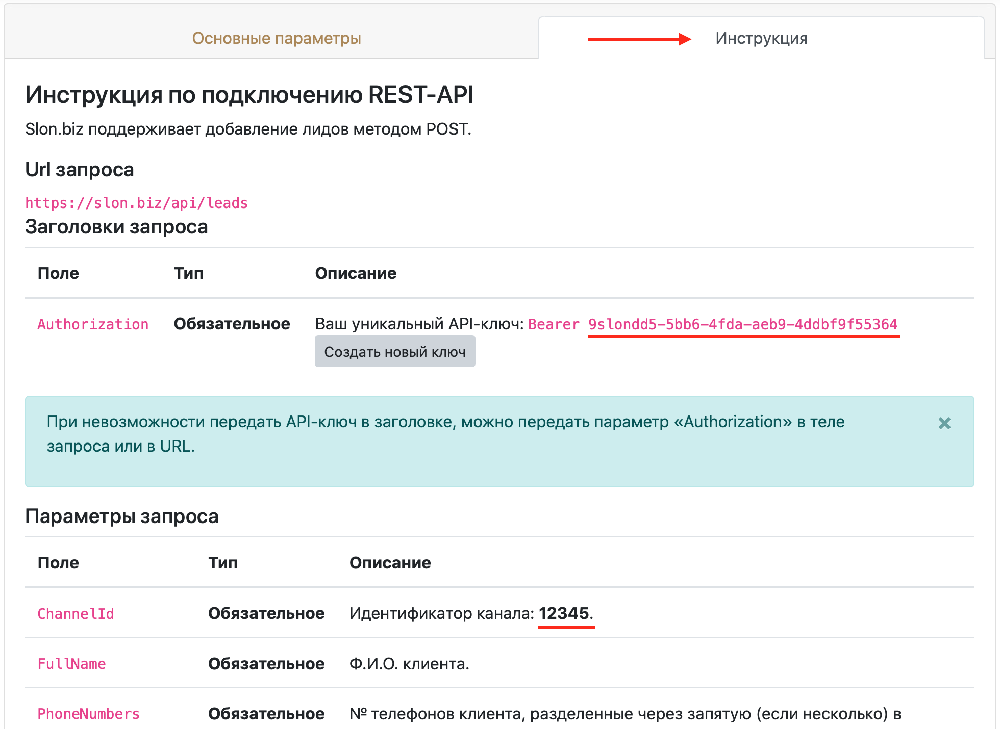The width and height of the screenshot is (1000, 729).
Task: Click the Authorization field name
Action: coord(92,324)
